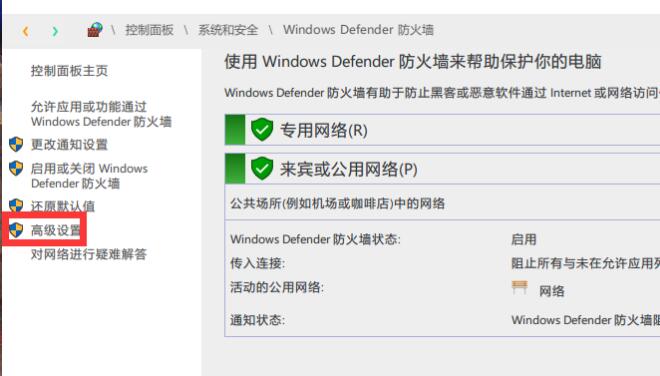660x376 pixels.
Task: Click the back navigation arrow
Action: tap(26, 31)
